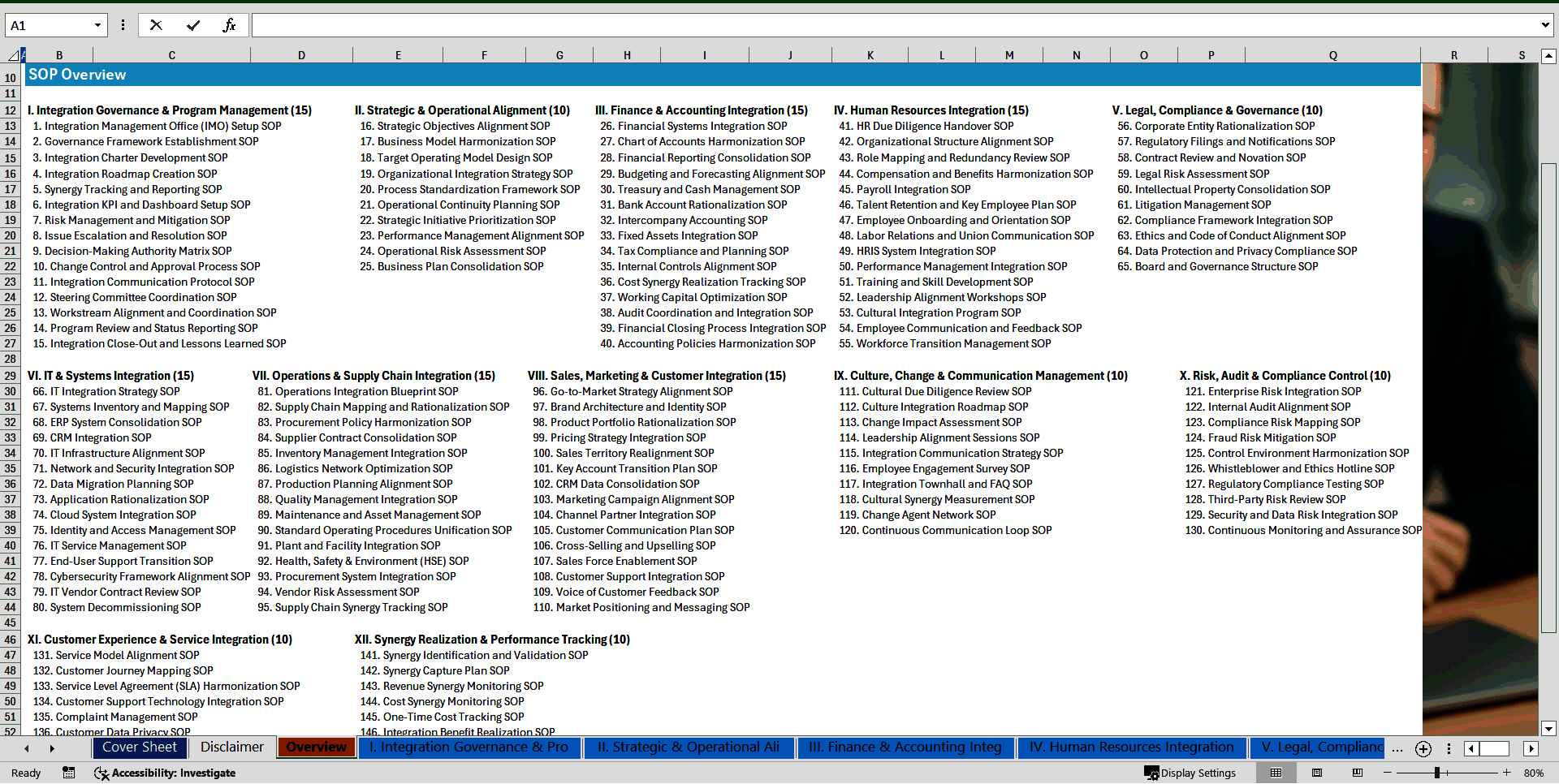Open the Name Box dropdown

click(97, 25)
